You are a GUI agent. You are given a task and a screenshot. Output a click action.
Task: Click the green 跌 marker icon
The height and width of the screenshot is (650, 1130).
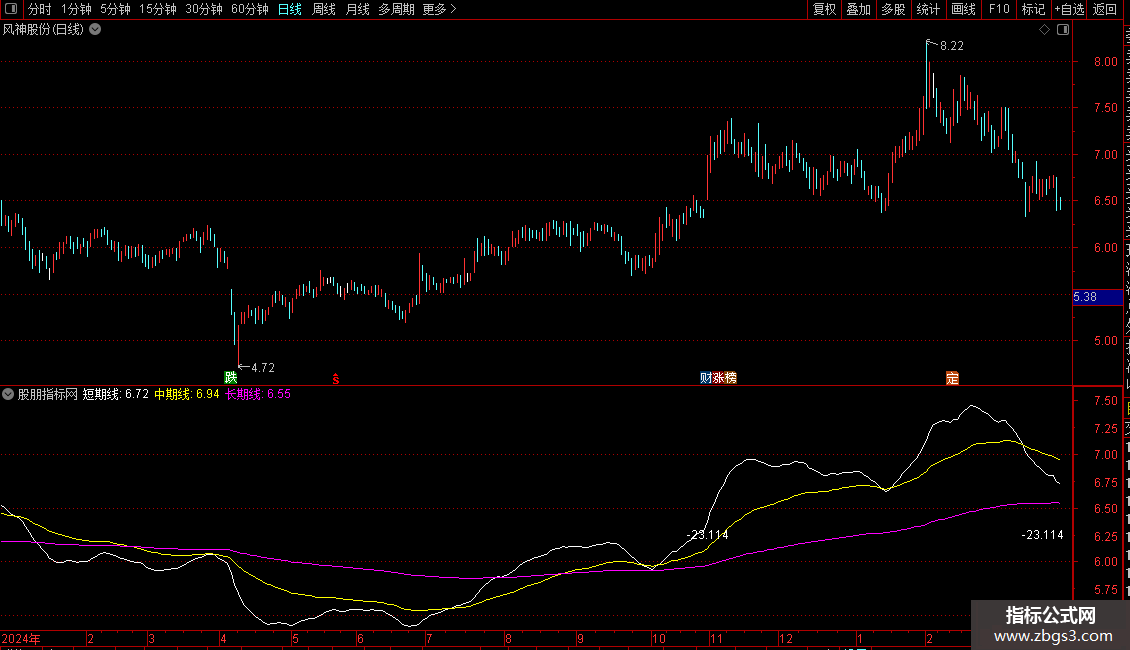point(231,377)
